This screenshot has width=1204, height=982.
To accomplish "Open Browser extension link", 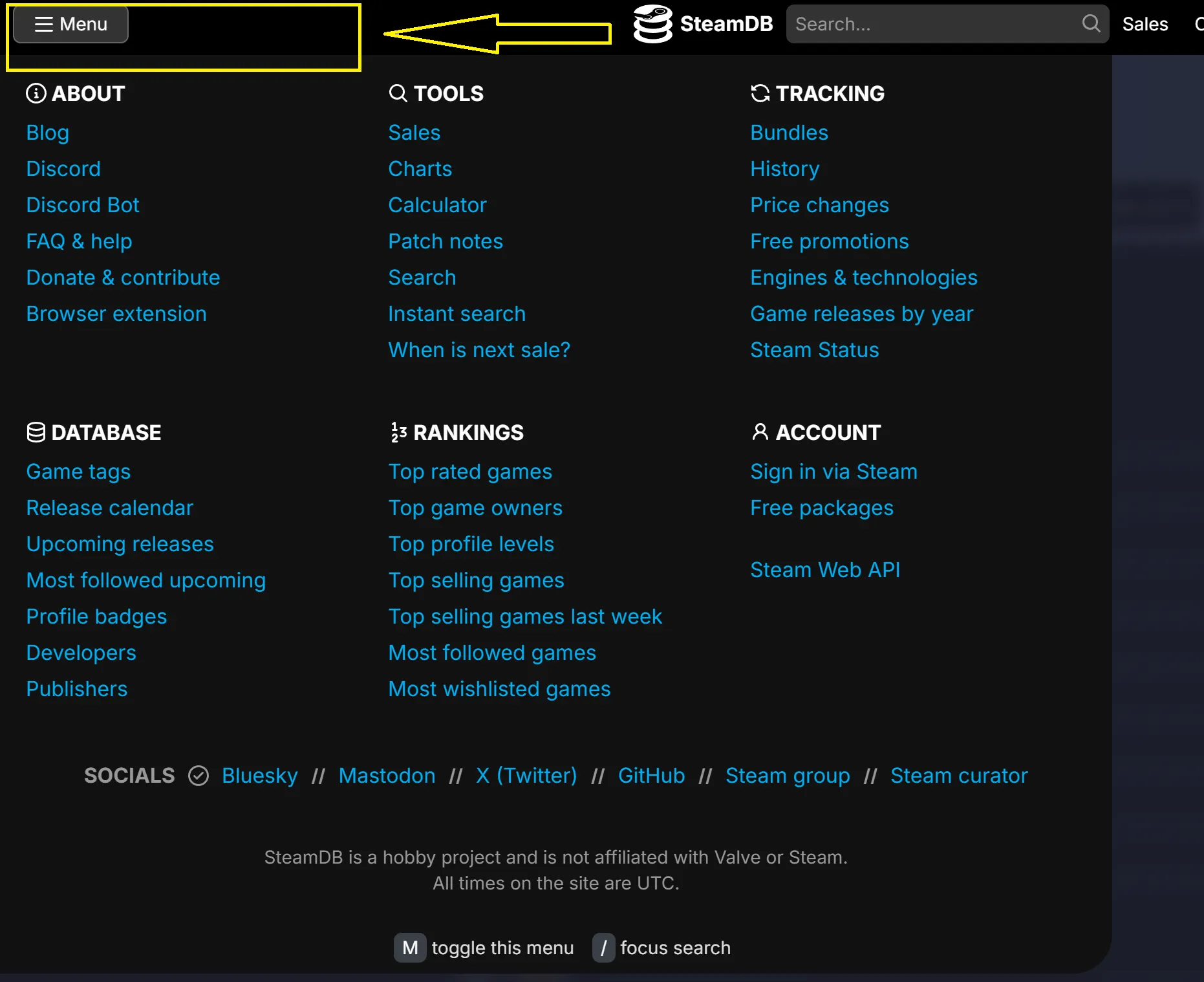I will 116,314.
